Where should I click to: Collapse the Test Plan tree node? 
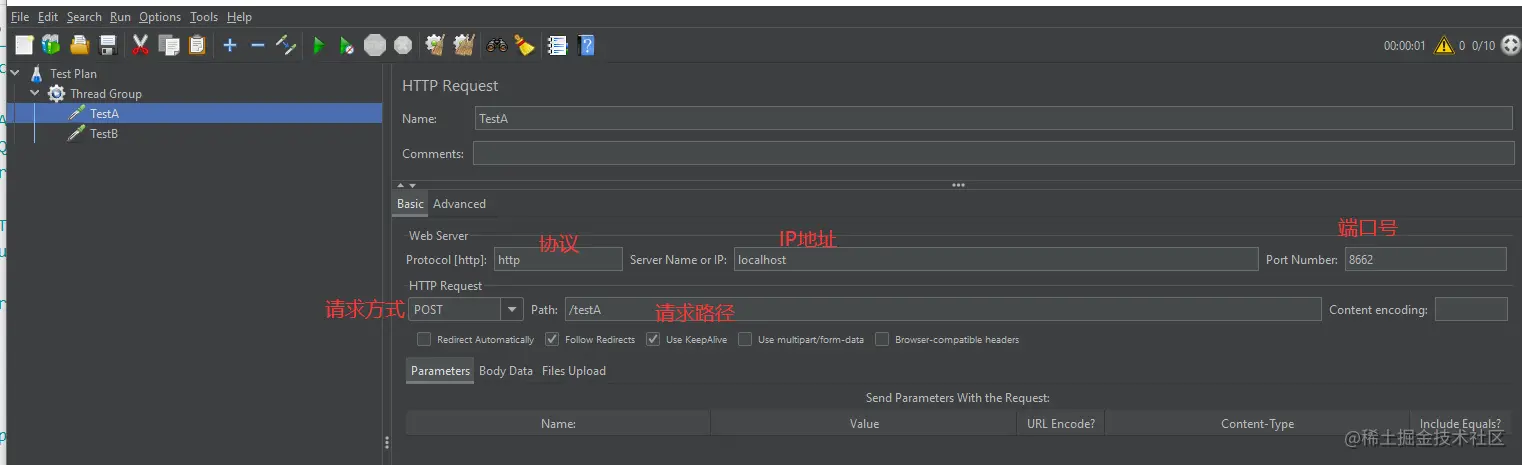(x=15, y=73)
